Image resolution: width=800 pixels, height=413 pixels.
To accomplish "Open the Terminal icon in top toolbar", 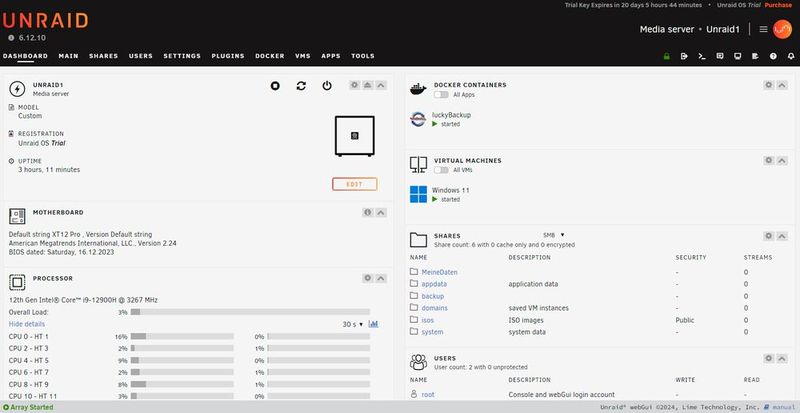I will [x=702, y=56].
